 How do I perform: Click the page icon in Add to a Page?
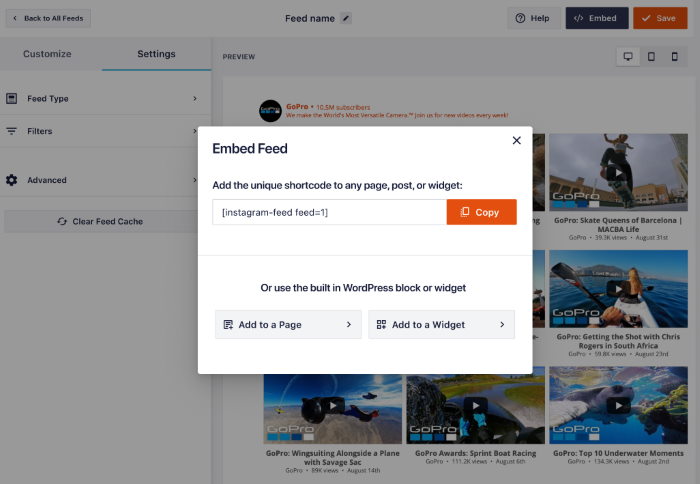coord(228,325)
